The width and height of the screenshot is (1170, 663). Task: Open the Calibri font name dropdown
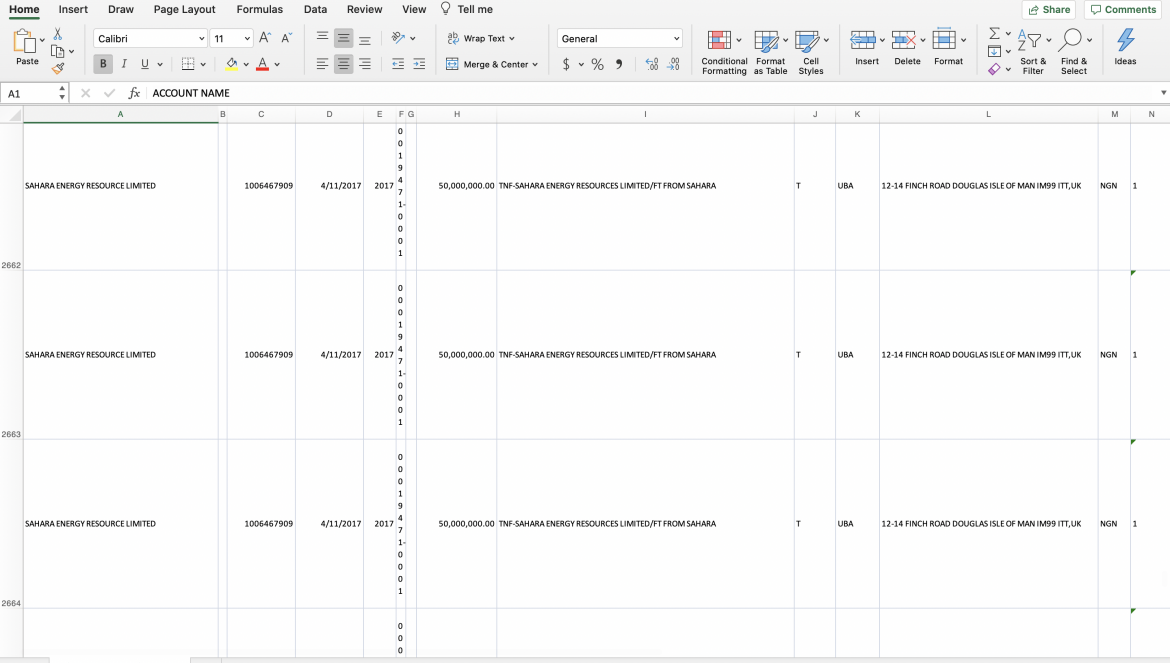click(x=201, y=39)
